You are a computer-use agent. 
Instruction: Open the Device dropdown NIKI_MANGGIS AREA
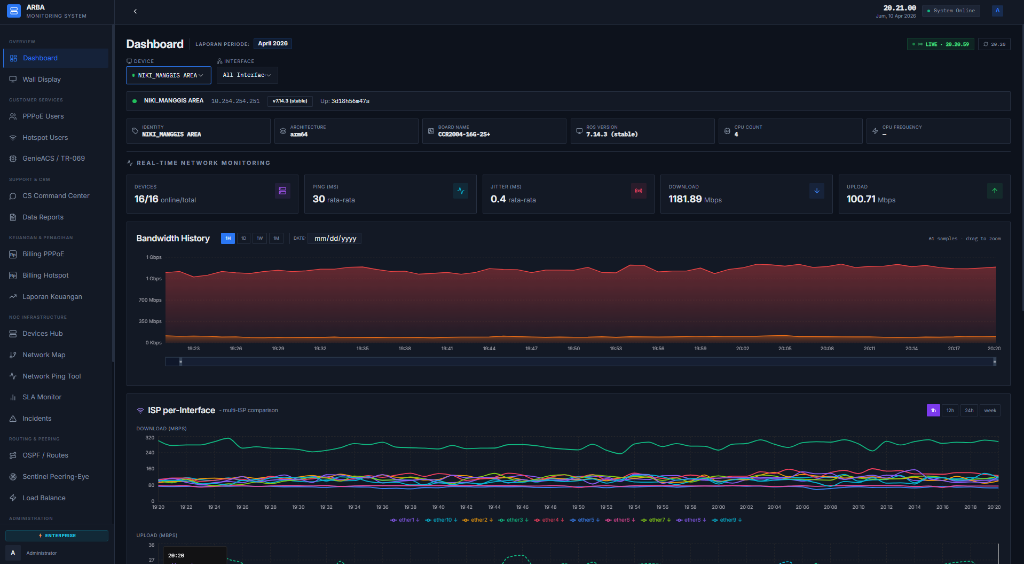coord(168,75)
